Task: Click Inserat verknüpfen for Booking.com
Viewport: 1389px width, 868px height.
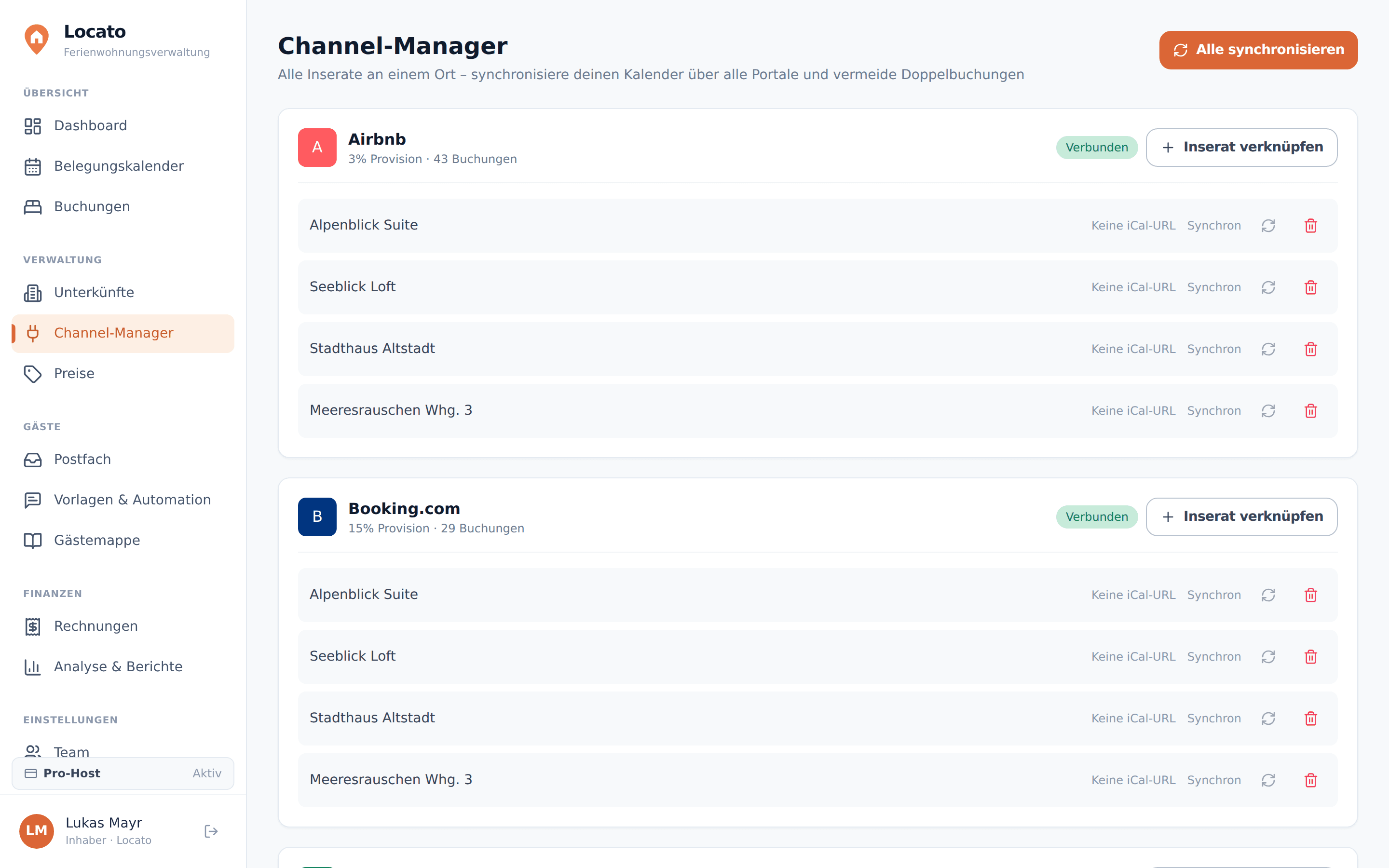Action: 1241,516
